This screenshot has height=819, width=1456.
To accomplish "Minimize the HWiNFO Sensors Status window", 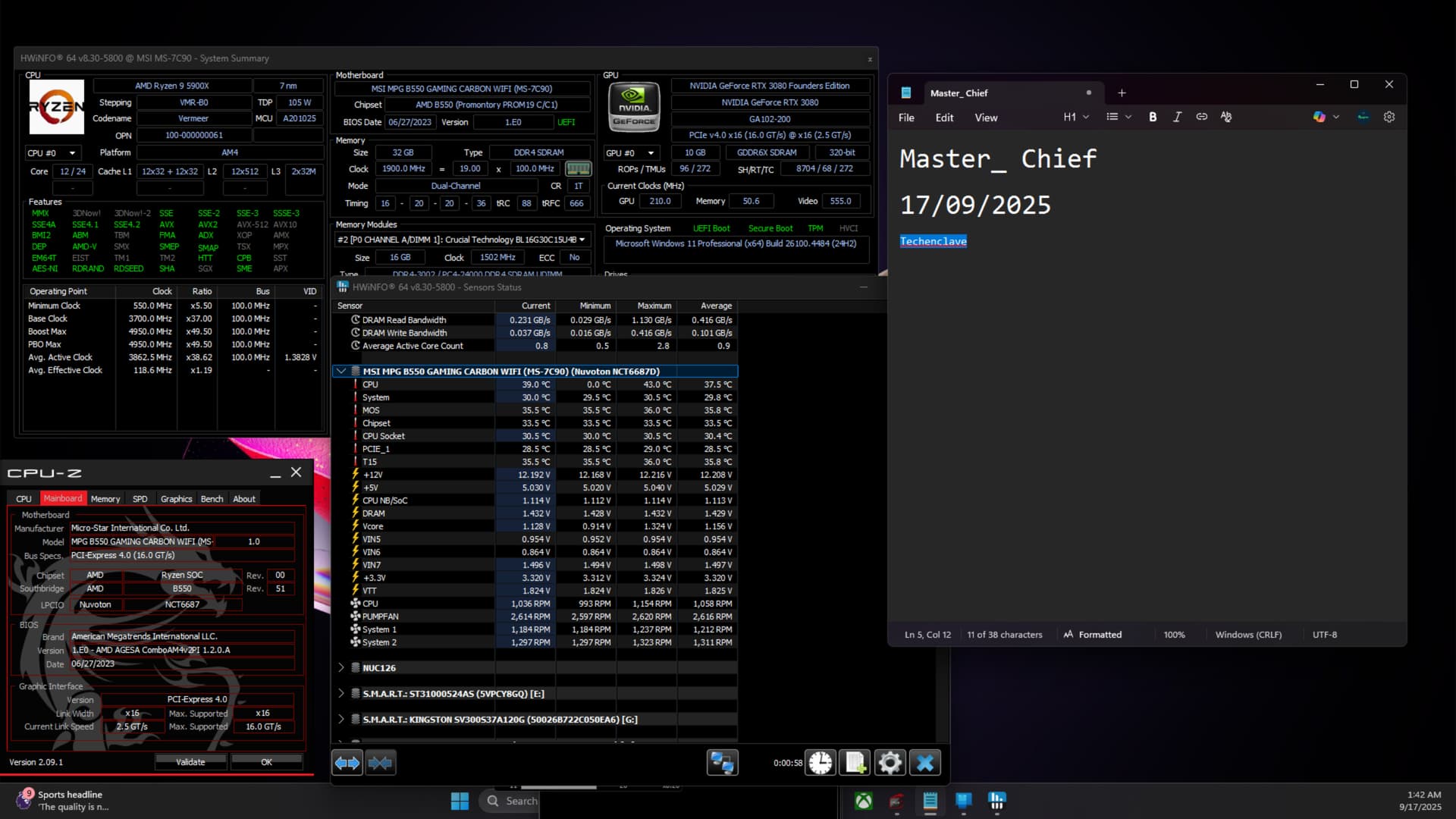I will 863,287.
